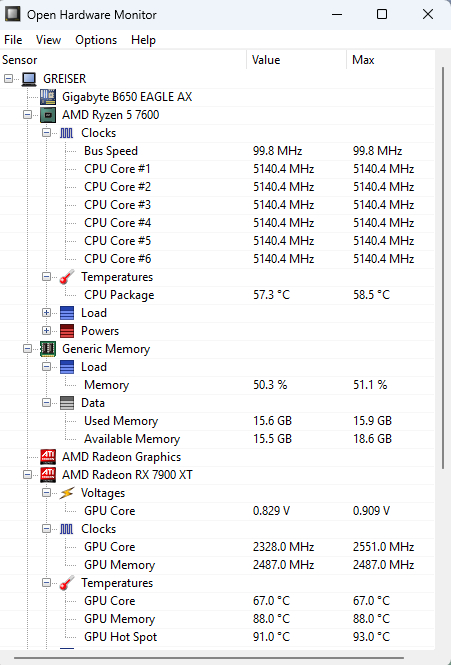Expand the CPU Load node
451x665 pixels.
point(47,313)
